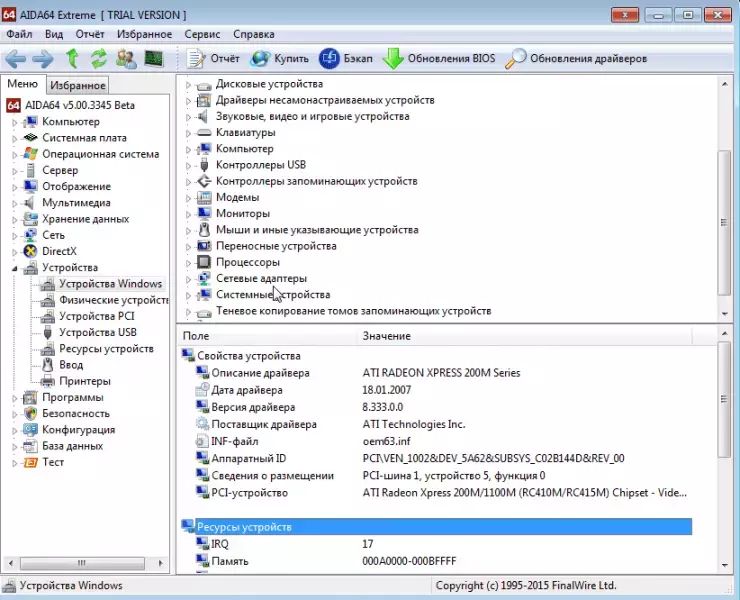This screenshot has width=740, height=600.
Task: Select Устройства Windows tree item
Action: coord(110,284)
